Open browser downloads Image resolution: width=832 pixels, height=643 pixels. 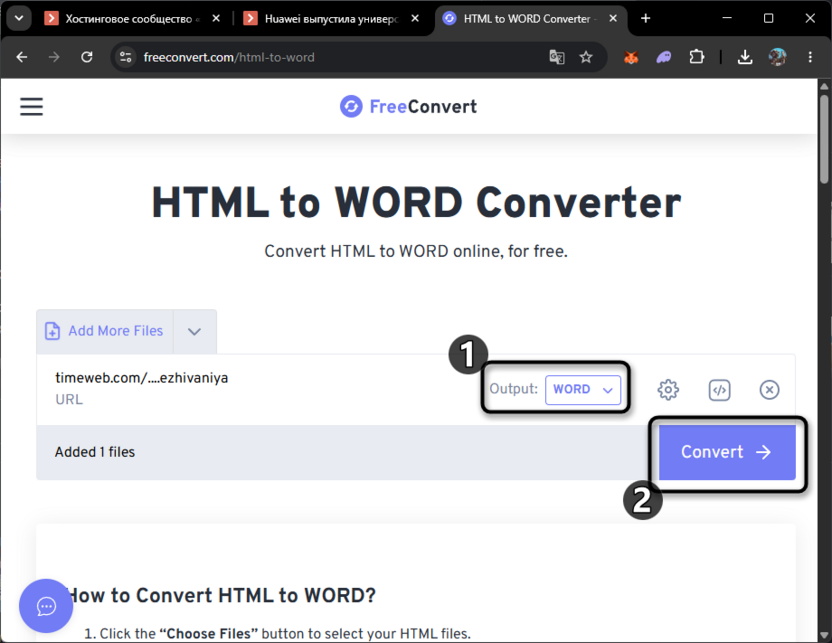coord(745,57)
